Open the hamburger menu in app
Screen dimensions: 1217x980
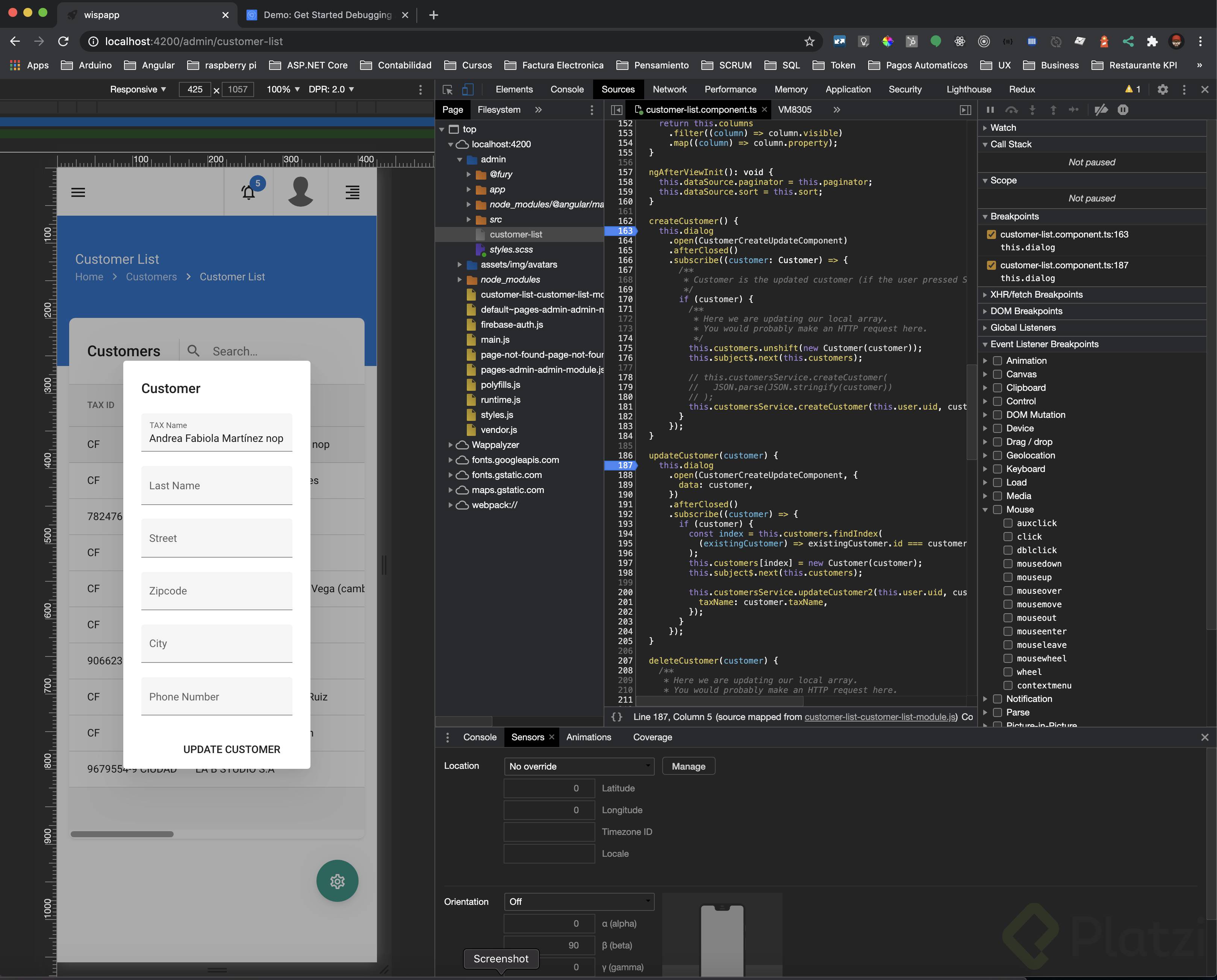(78, 192)
